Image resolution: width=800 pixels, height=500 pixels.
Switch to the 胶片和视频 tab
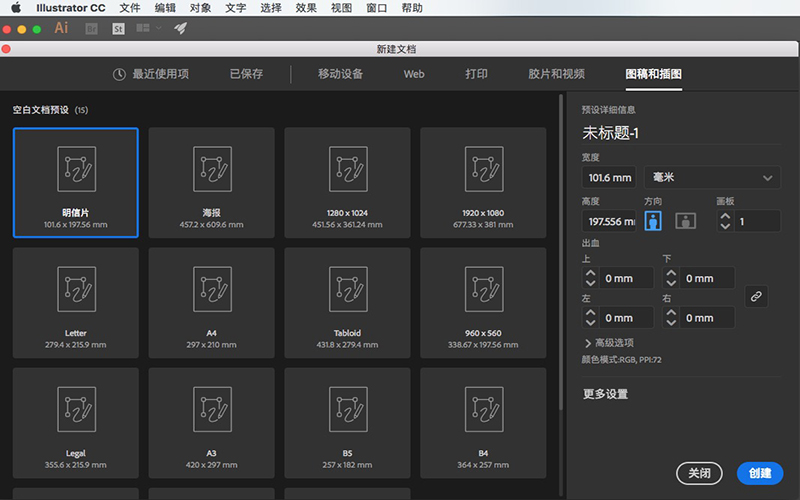[x=556, y=74]
